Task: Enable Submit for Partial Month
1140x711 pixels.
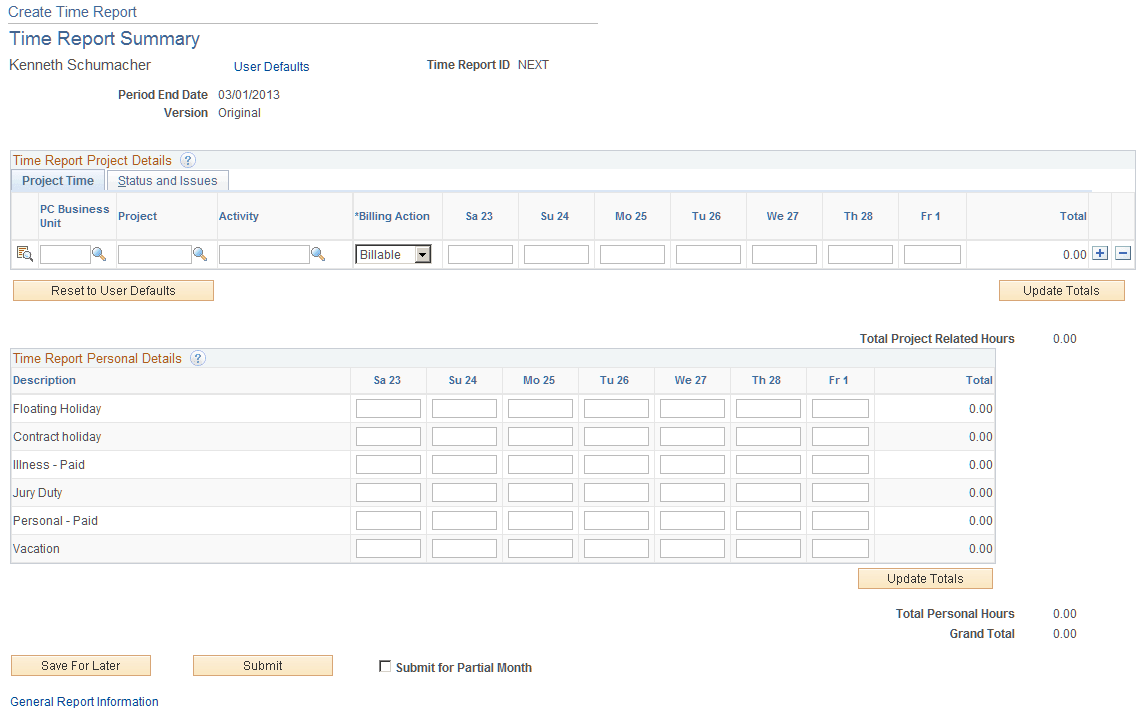Action: [385, 666]
